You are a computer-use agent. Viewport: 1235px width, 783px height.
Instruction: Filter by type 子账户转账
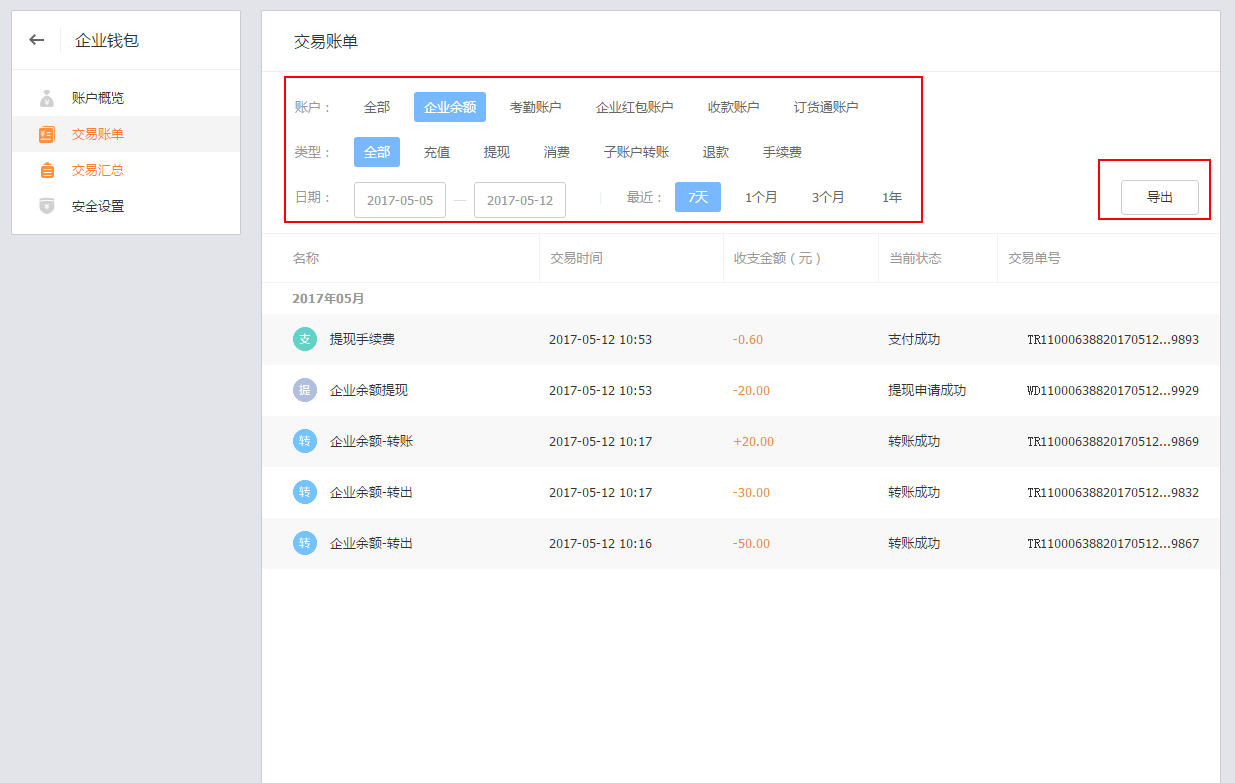(x=636, y=152)
